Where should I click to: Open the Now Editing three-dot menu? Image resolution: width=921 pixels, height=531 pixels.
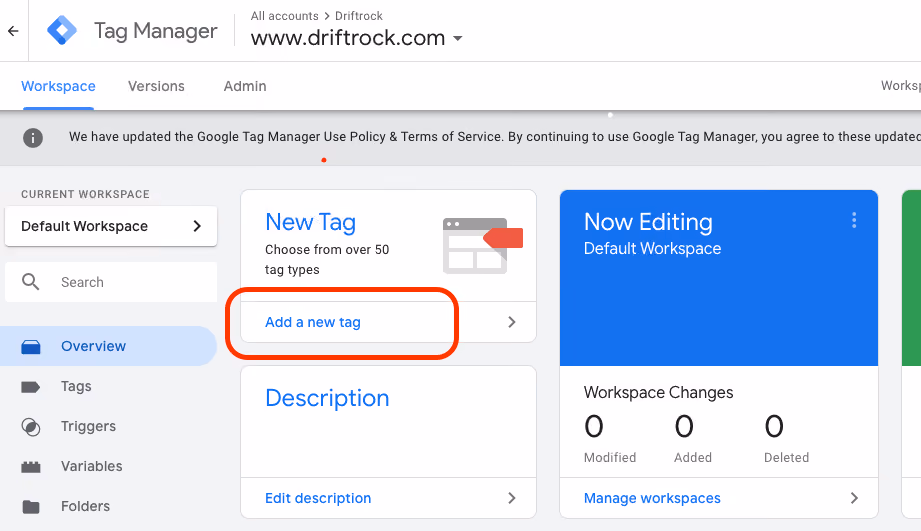pos(854,220)
